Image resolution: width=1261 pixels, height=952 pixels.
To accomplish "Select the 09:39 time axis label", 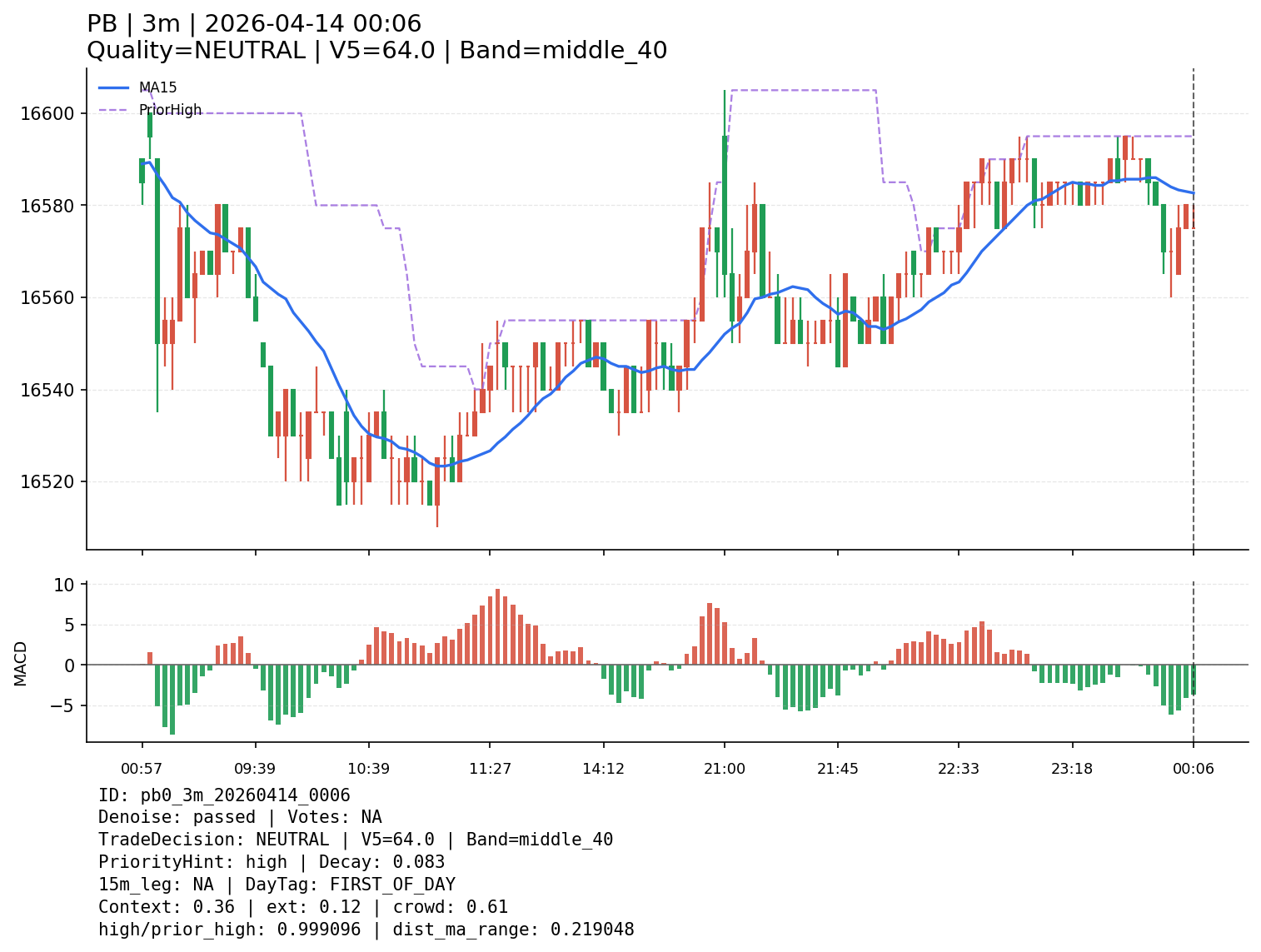I will coord(255,769).
